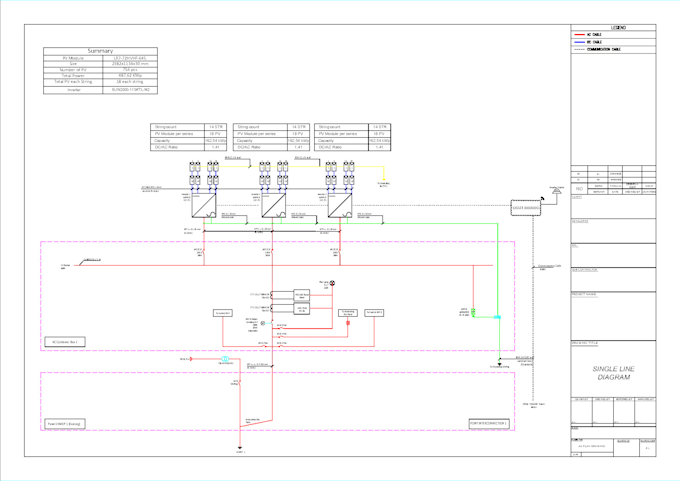Click the rightmost small labeled box in combiner area
680x481 pixels.
pos(374,313)
